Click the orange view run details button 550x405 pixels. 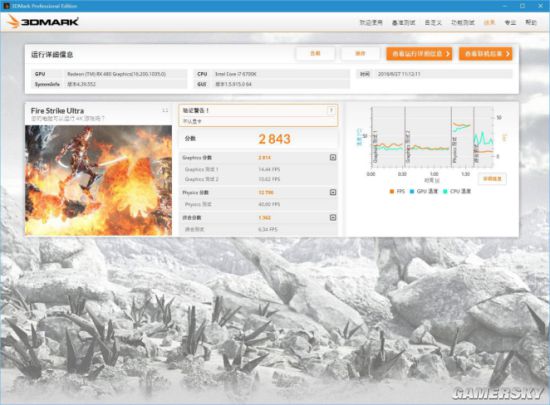click(x=419, y=54)
